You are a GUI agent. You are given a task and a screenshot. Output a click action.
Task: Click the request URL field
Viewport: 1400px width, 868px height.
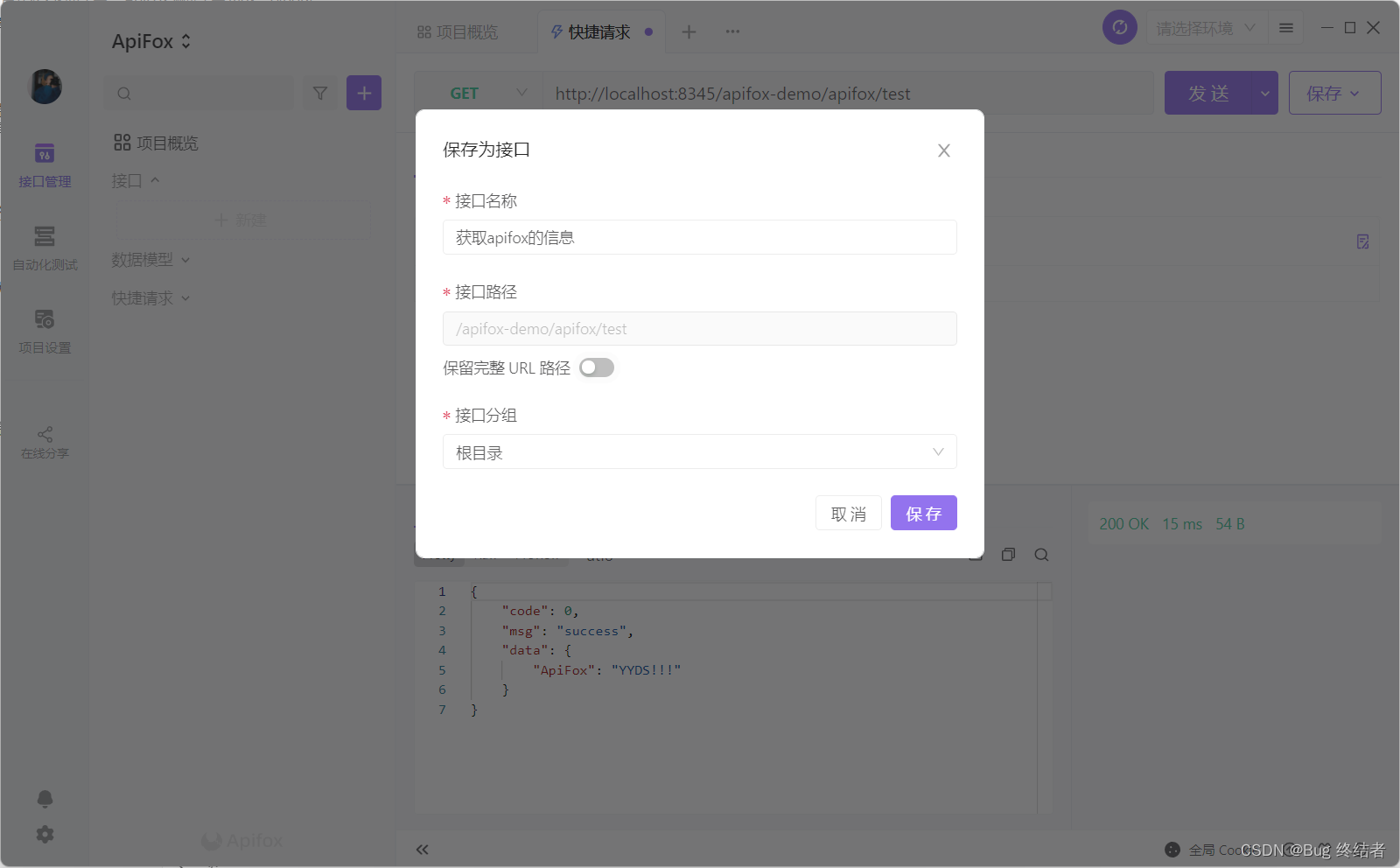(847, 93)
